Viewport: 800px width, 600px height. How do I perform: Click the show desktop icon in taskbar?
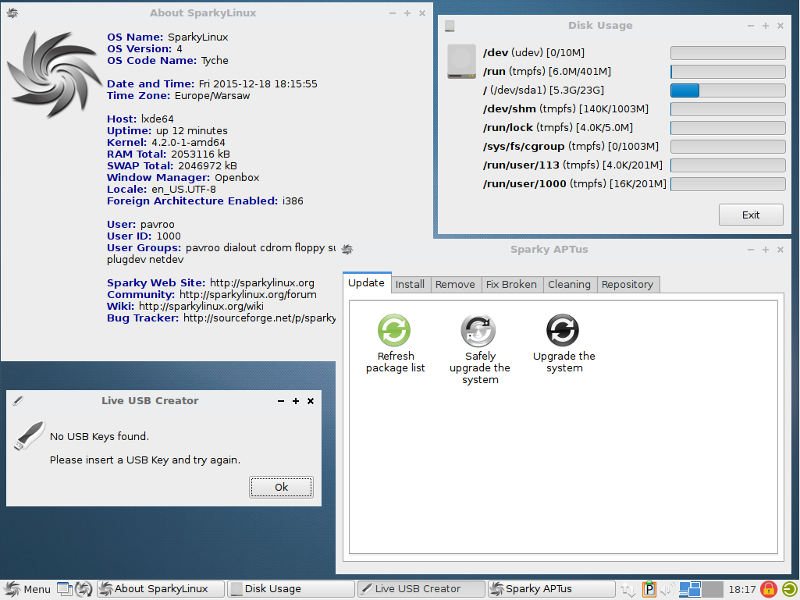[x=64, y=589]
